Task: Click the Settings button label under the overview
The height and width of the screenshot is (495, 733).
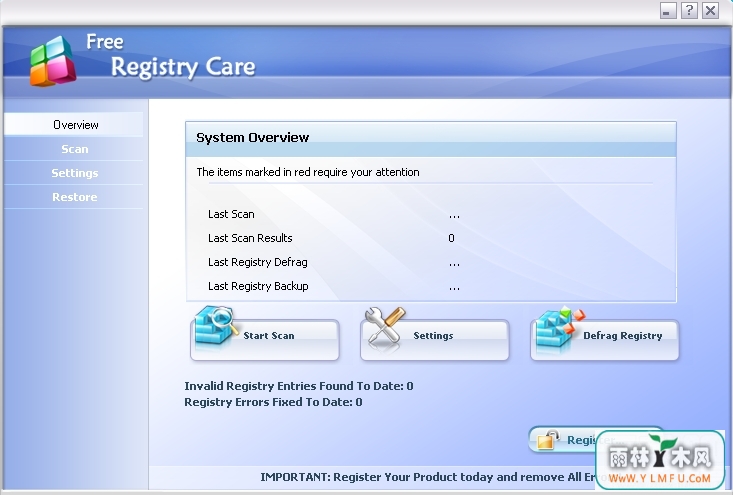Action: (x=433, y=336)
